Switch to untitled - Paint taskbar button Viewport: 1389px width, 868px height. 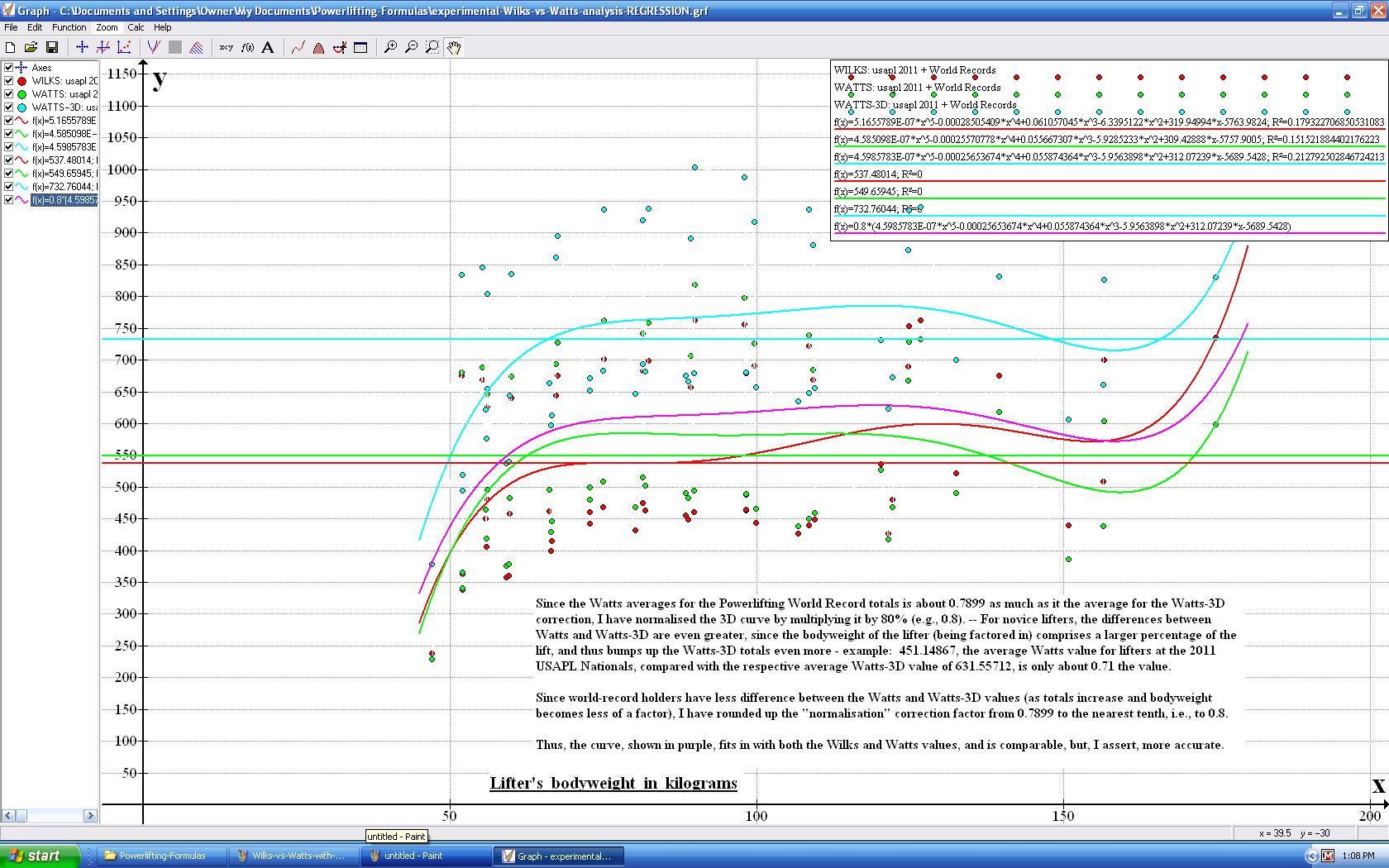427,856
